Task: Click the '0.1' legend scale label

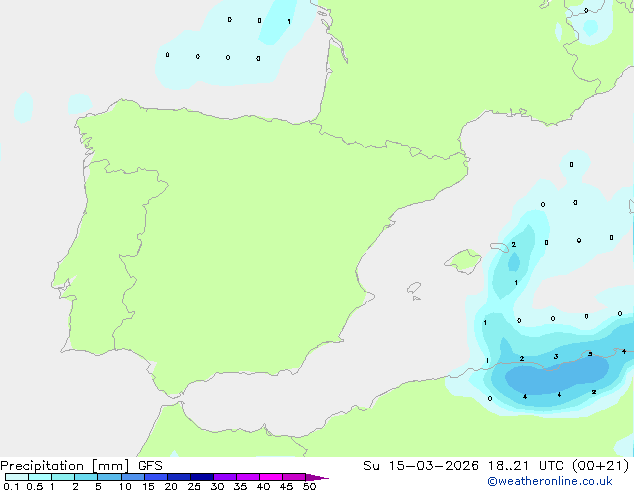Action: (11, 486)
